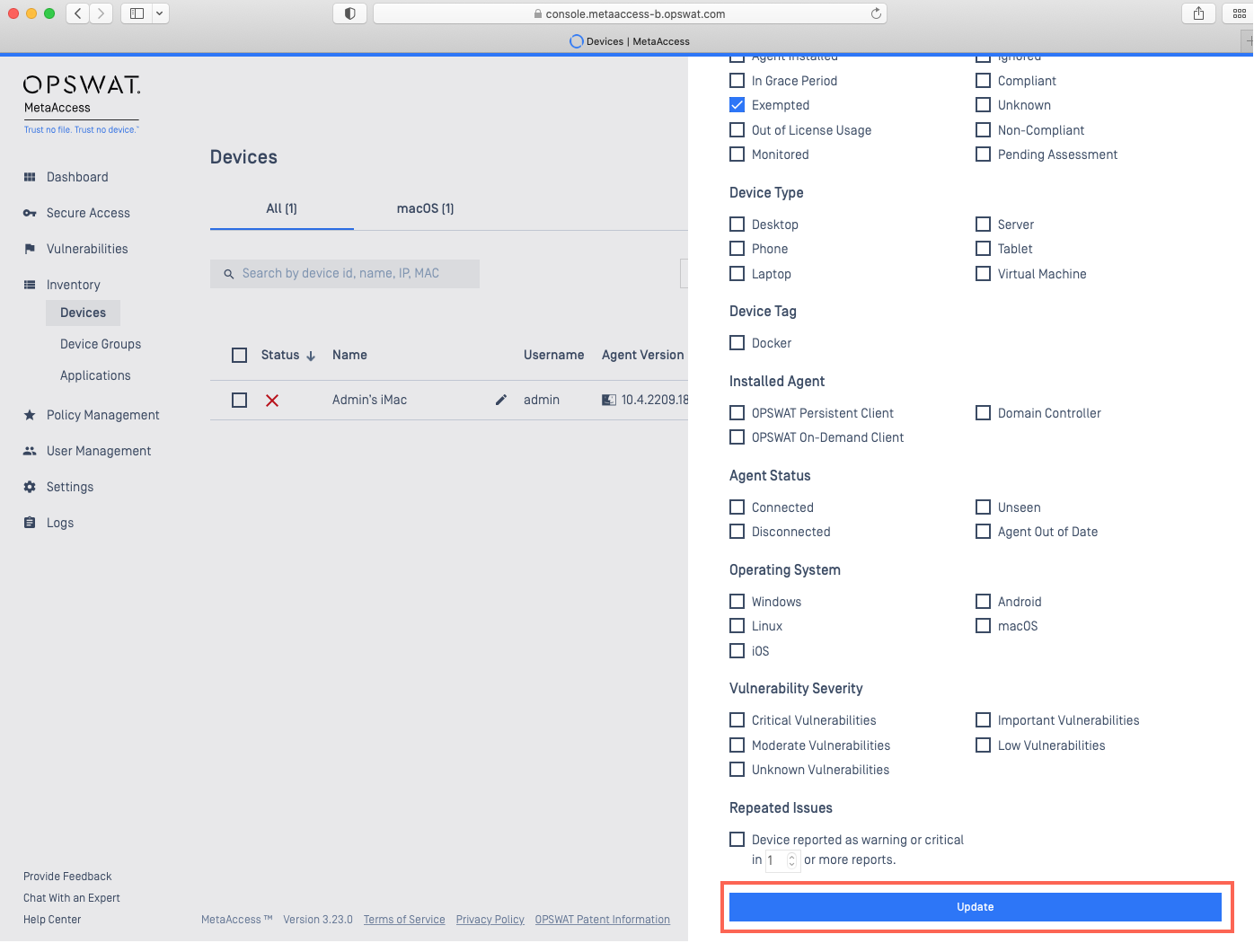Image resolution: width=1254 pixels, height=952 pixels.
Task: Focus the device search field
Action: point(345,274)
